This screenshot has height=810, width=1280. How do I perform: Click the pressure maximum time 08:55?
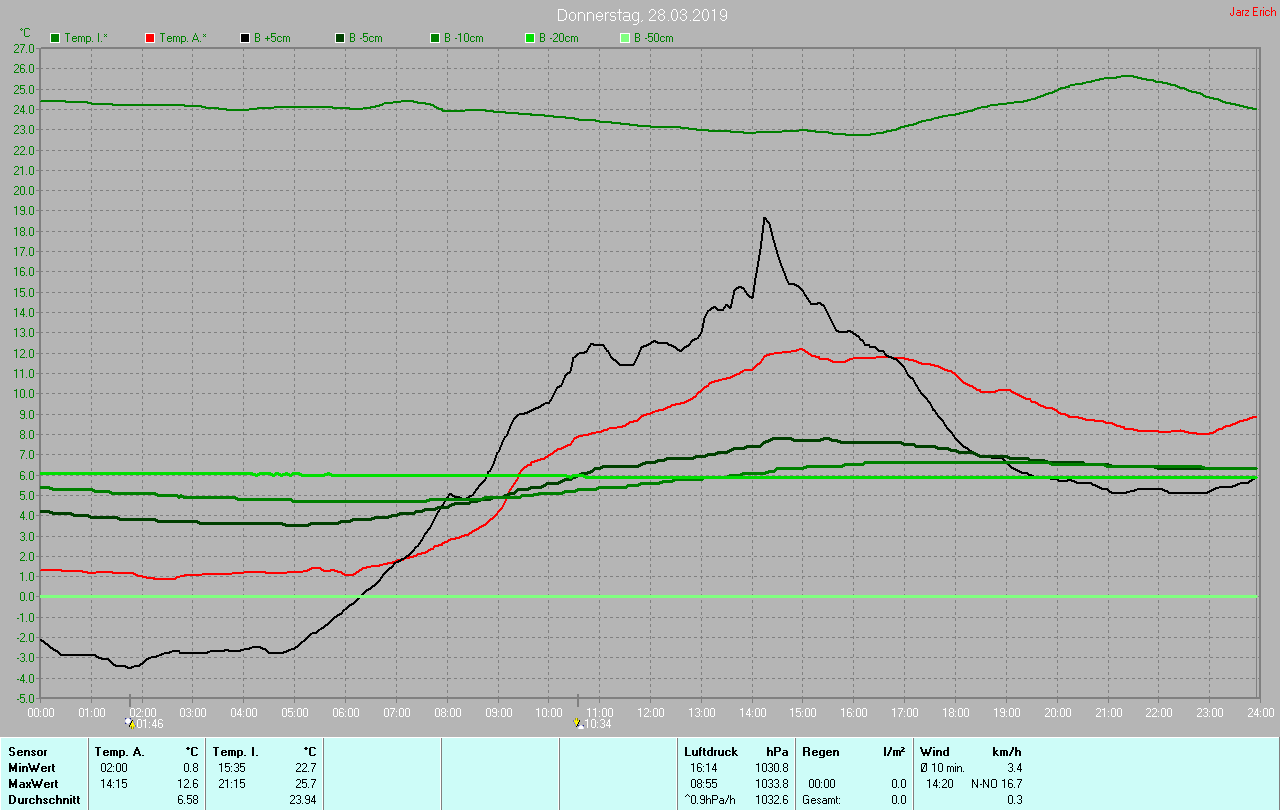704,783
